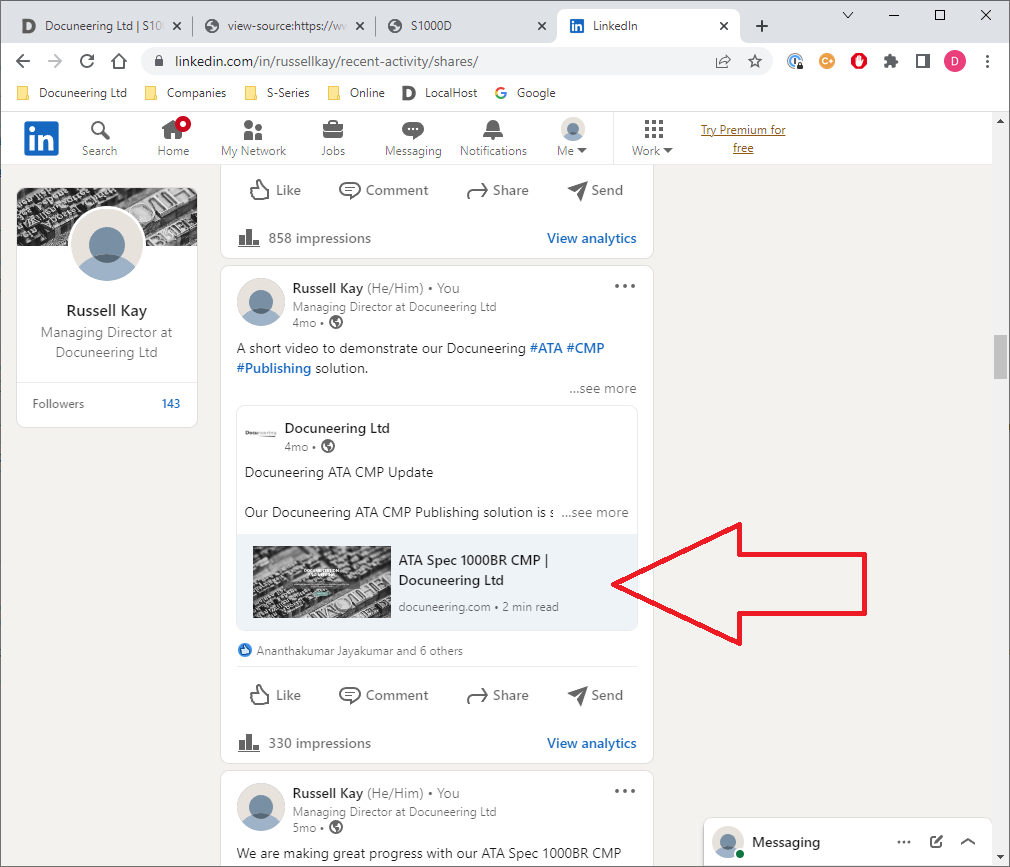
Task: Open ATA Spec 1000BR CMP article title
Action: (473, 570)
